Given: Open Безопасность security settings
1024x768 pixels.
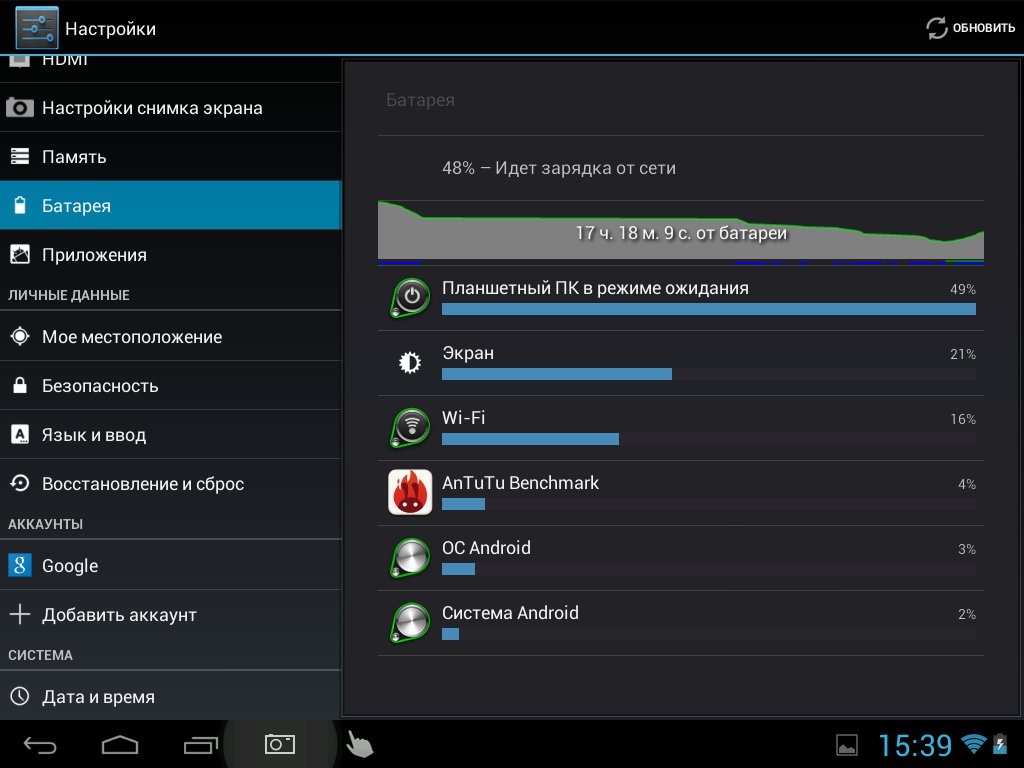Looking at the screenshot, I should coord(170,386).
